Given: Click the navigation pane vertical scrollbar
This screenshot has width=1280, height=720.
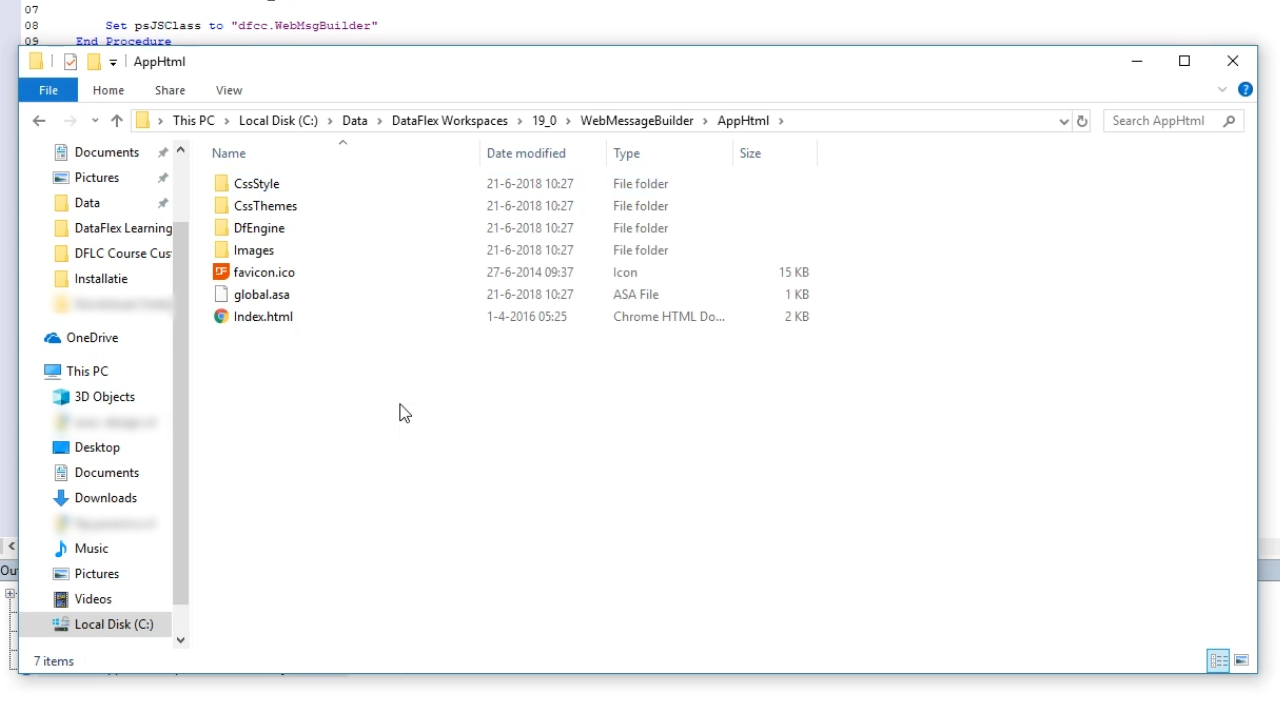Looking at the screenshot, I should (x=181, y=400).
